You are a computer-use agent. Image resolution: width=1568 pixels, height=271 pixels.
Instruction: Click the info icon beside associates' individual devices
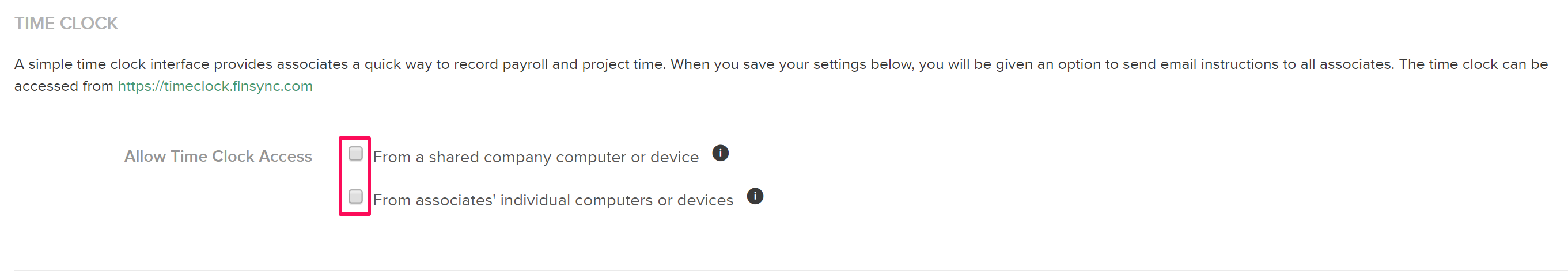(x=755, y=196)
